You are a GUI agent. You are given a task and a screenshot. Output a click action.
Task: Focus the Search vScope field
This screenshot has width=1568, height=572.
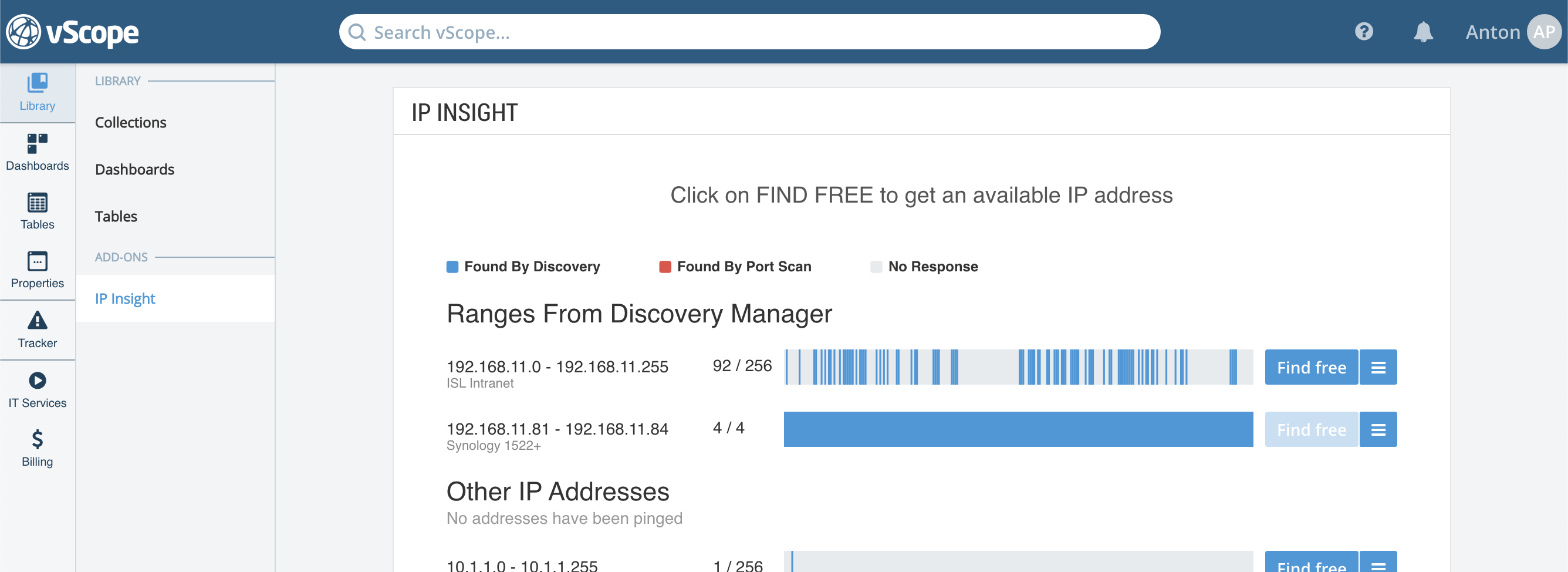(x=749, y=32)
